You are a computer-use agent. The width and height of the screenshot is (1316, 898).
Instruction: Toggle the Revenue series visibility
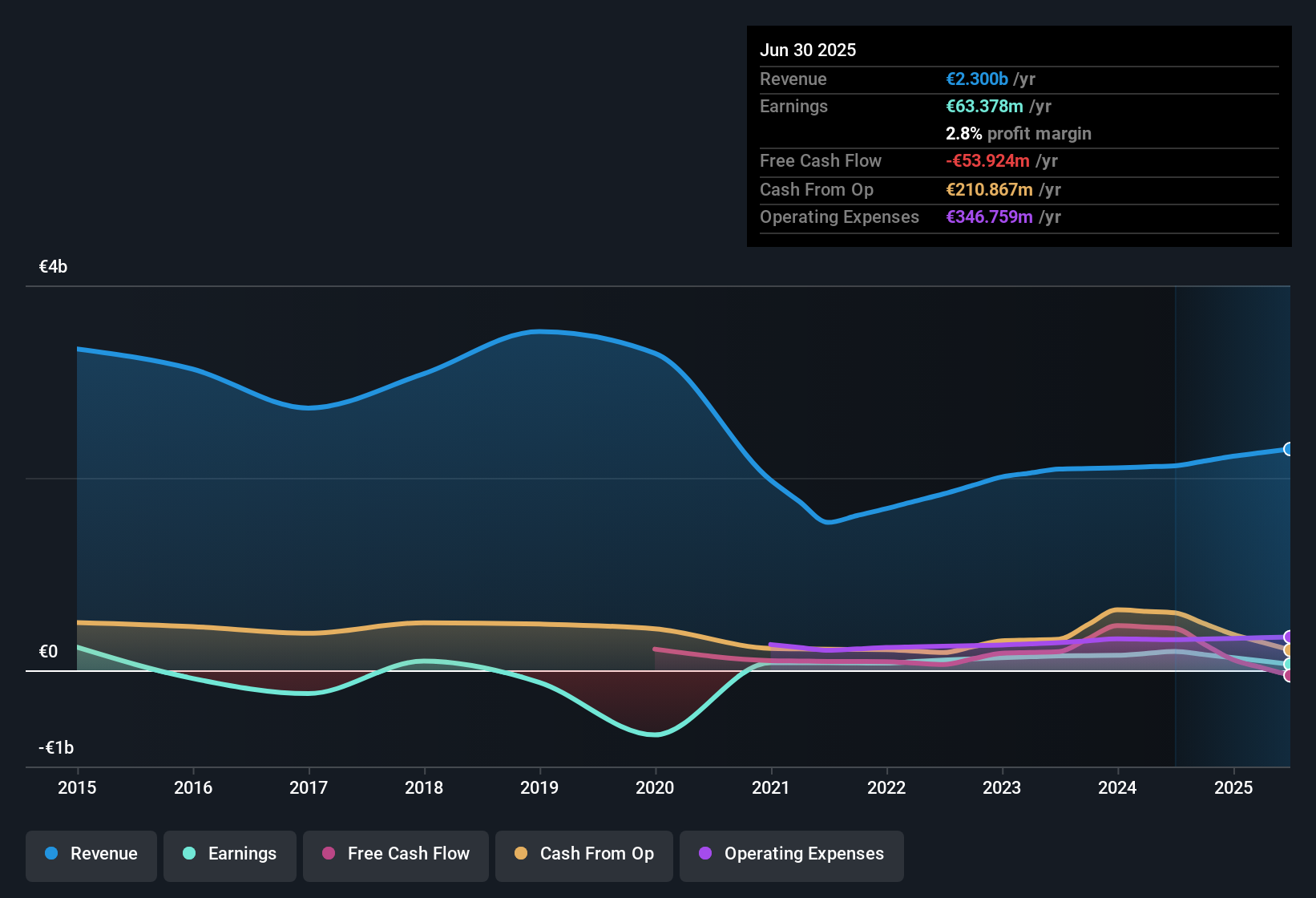point(91,856)
